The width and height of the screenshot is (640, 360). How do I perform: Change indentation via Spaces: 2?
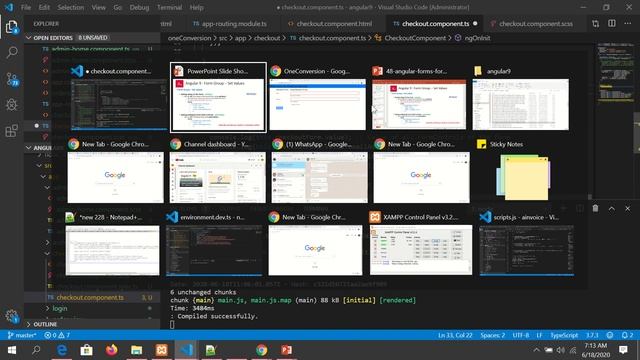(x=492, y=335)
